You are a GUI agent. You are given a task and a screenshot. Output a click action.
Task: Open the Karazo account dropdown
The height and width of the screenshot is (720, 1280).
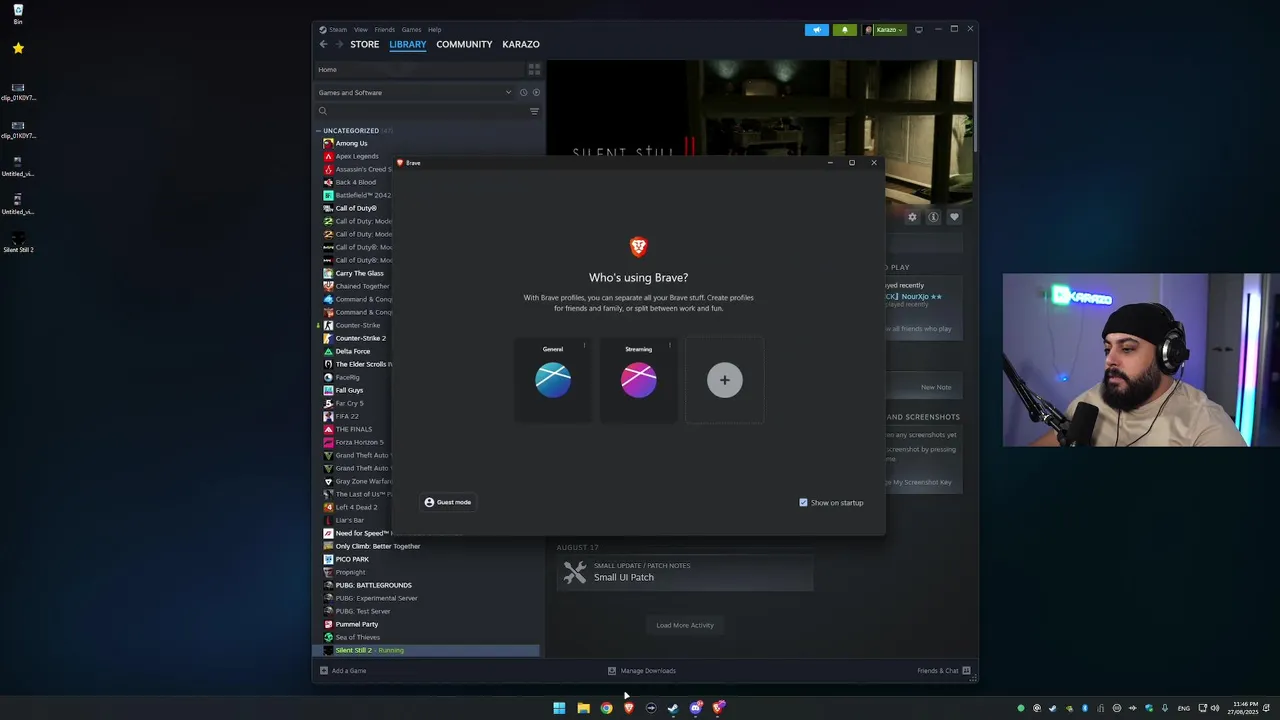pos(885,30)
